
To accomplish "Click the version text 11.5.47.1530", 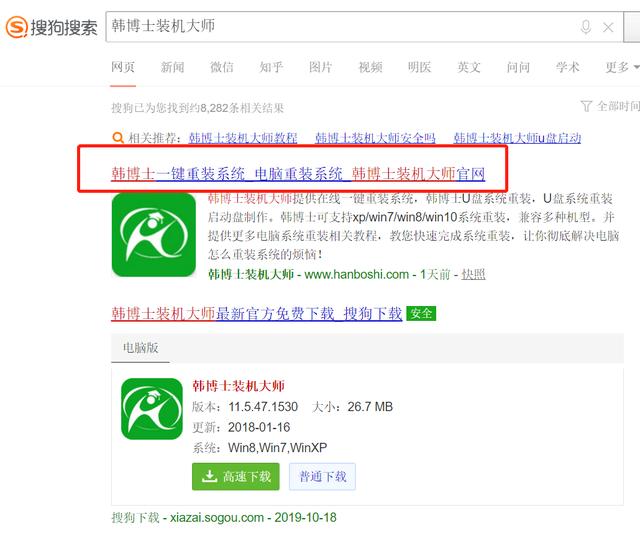I will tap(263, 406).
